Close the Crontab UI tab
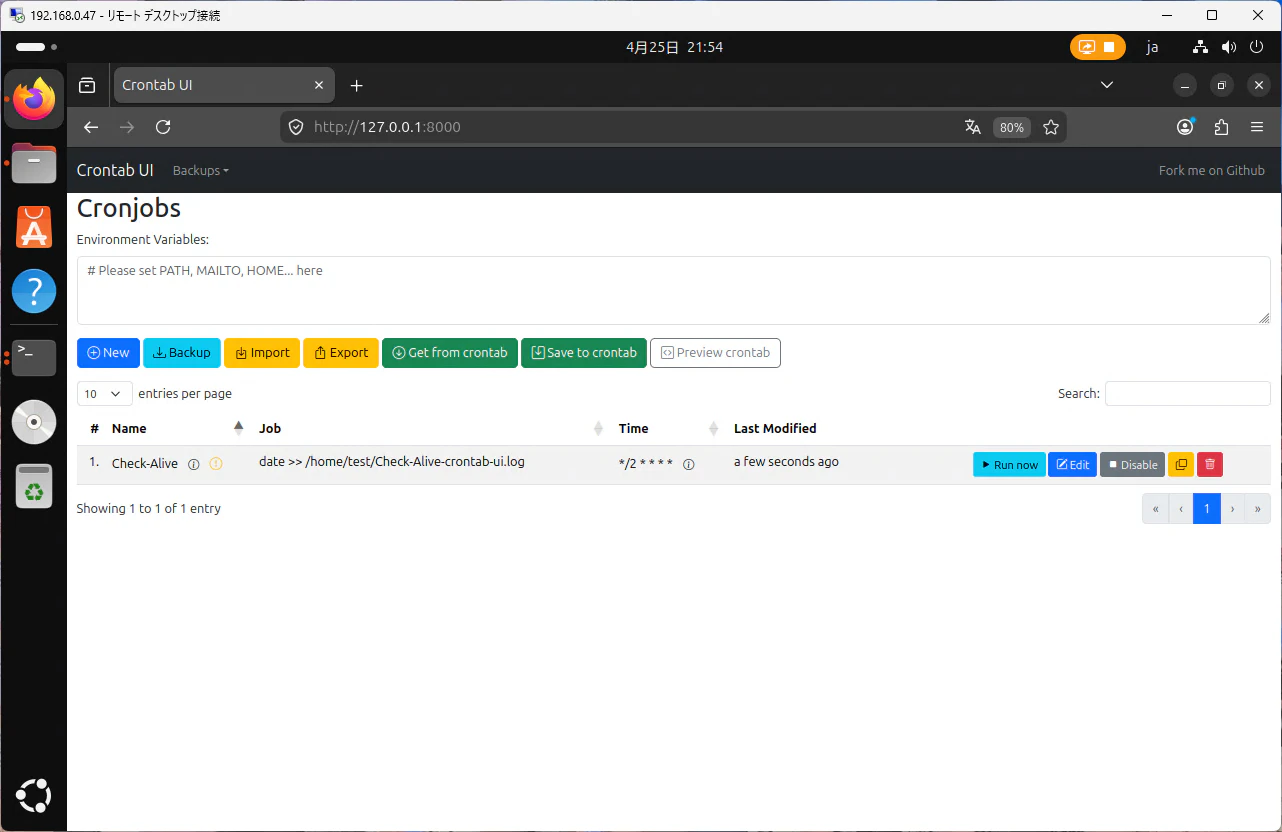 tap(319, 85)
